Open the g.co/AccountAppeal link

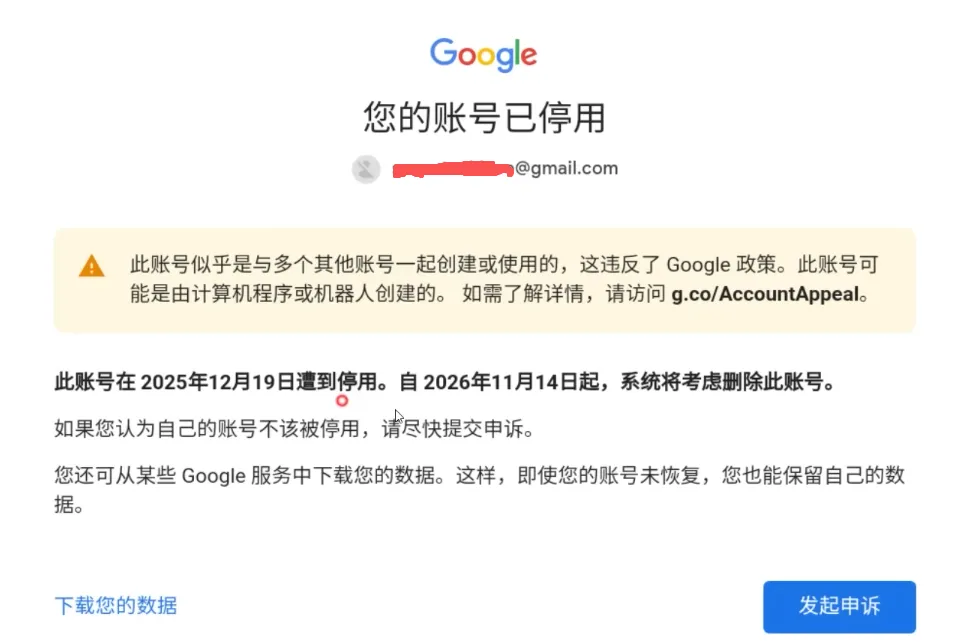[765, 294]
